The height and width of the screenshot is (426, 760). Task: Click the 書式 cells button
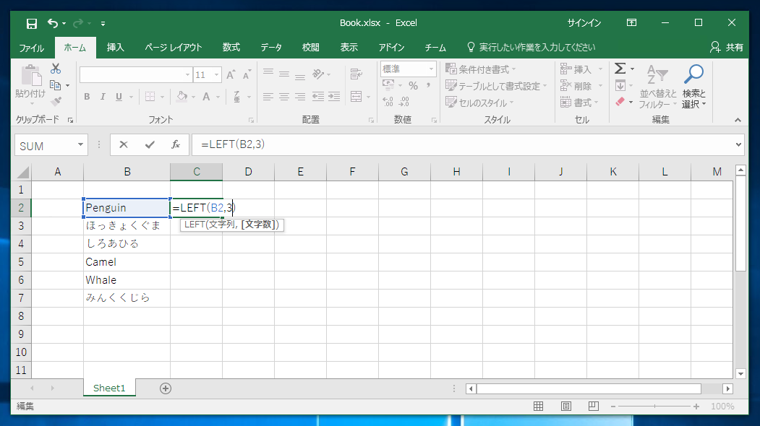tap(580, 102)
